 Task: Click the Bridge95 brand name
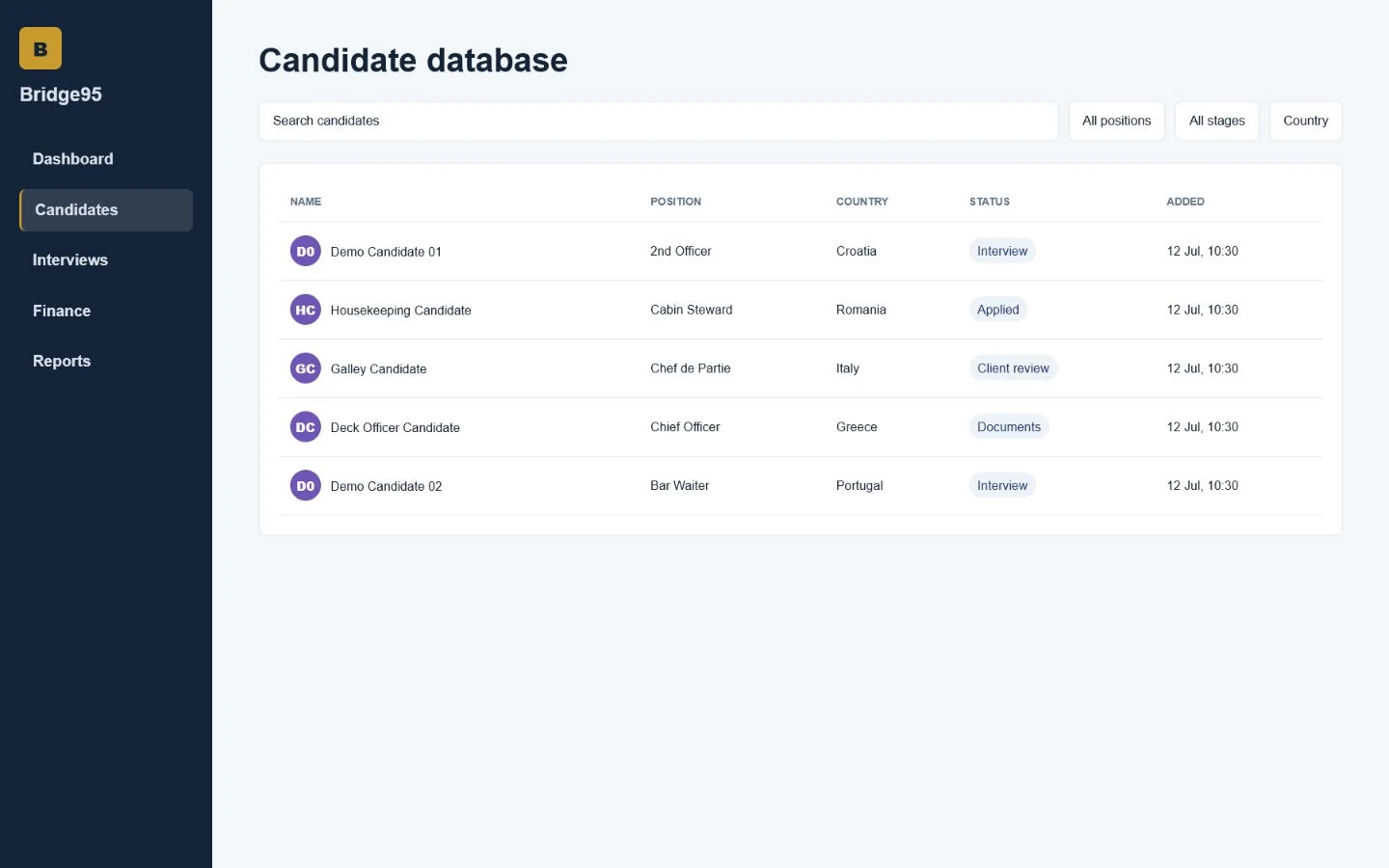61,95
